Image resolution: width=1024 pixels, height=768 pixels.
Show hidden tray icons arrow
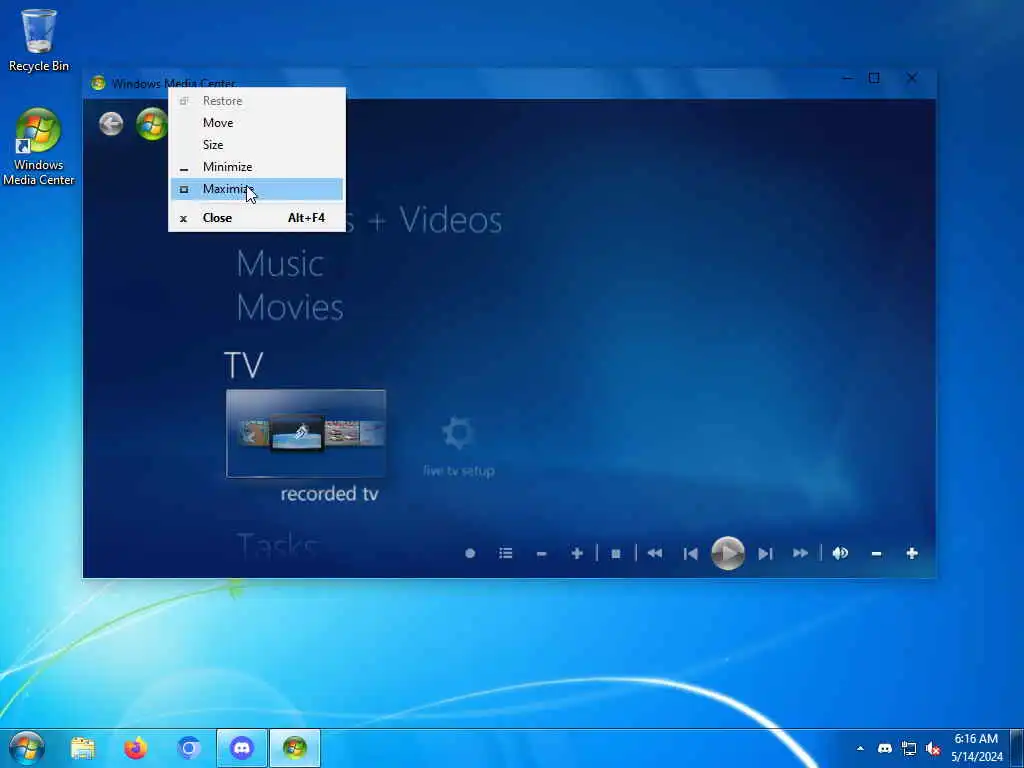tap(860, 749)
